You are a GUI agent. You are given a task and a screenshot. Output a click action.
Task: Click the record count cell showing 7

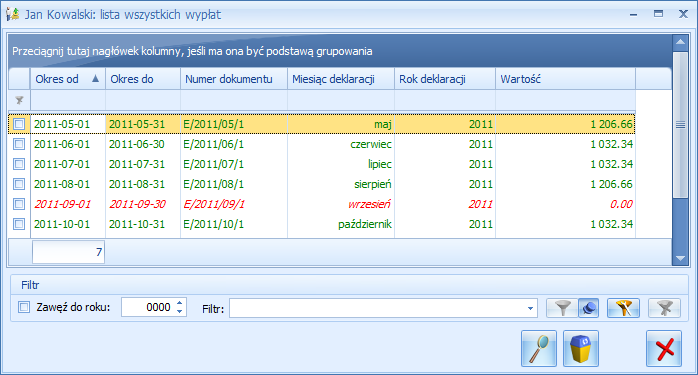pyautogui.click(x=68, y=252)
